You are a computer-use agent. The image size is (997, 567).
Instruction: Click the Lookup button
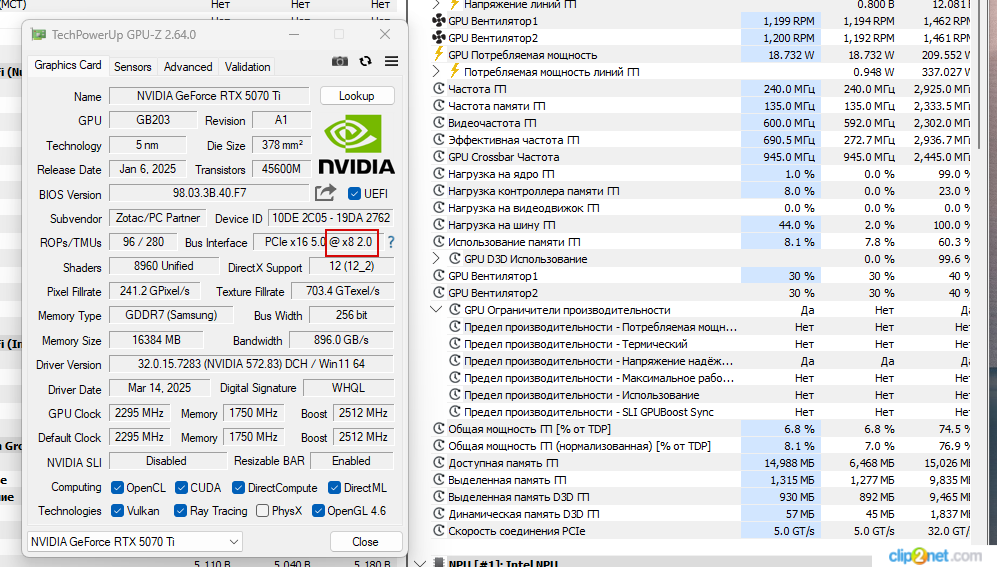pos(357,96)
